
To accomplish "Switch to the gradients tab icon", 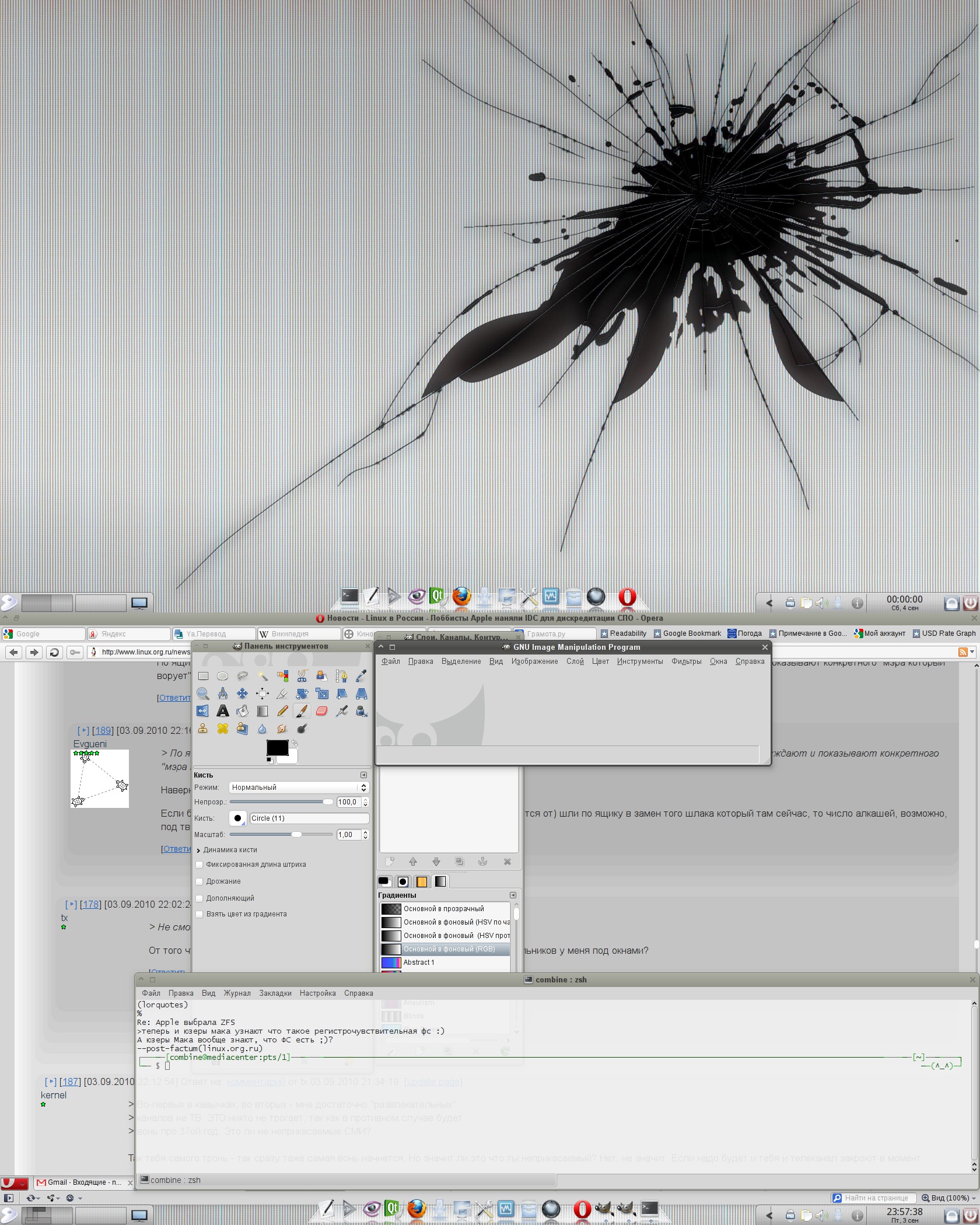I will tap(440, 881).
